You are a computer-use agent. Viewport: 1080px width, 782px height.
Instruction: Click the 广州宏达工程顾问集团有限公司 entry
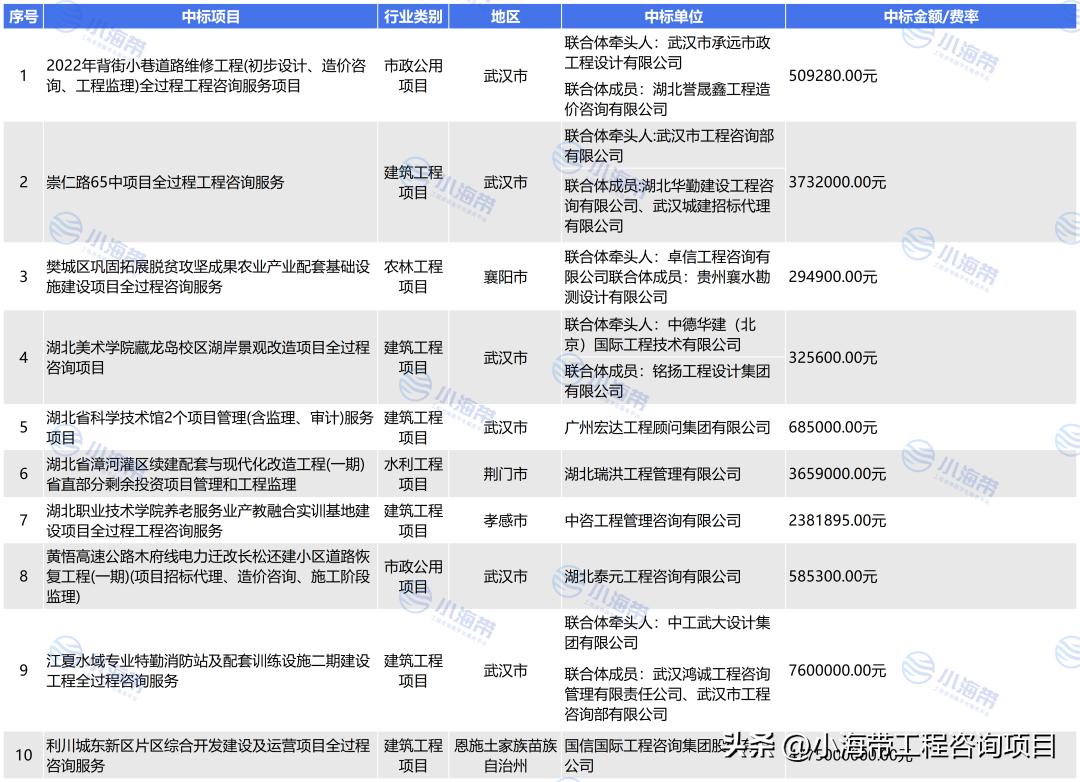665,428
